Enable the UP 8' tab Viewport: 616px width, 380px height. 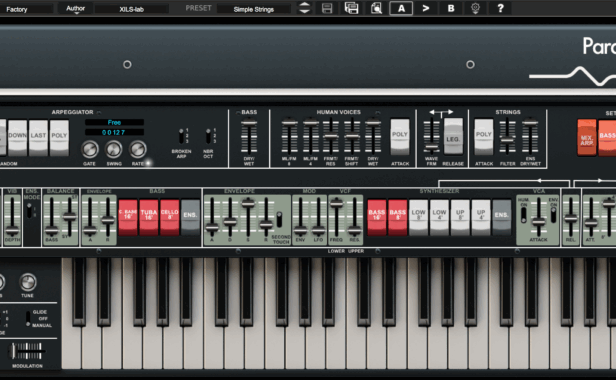[x=460, y=217]
